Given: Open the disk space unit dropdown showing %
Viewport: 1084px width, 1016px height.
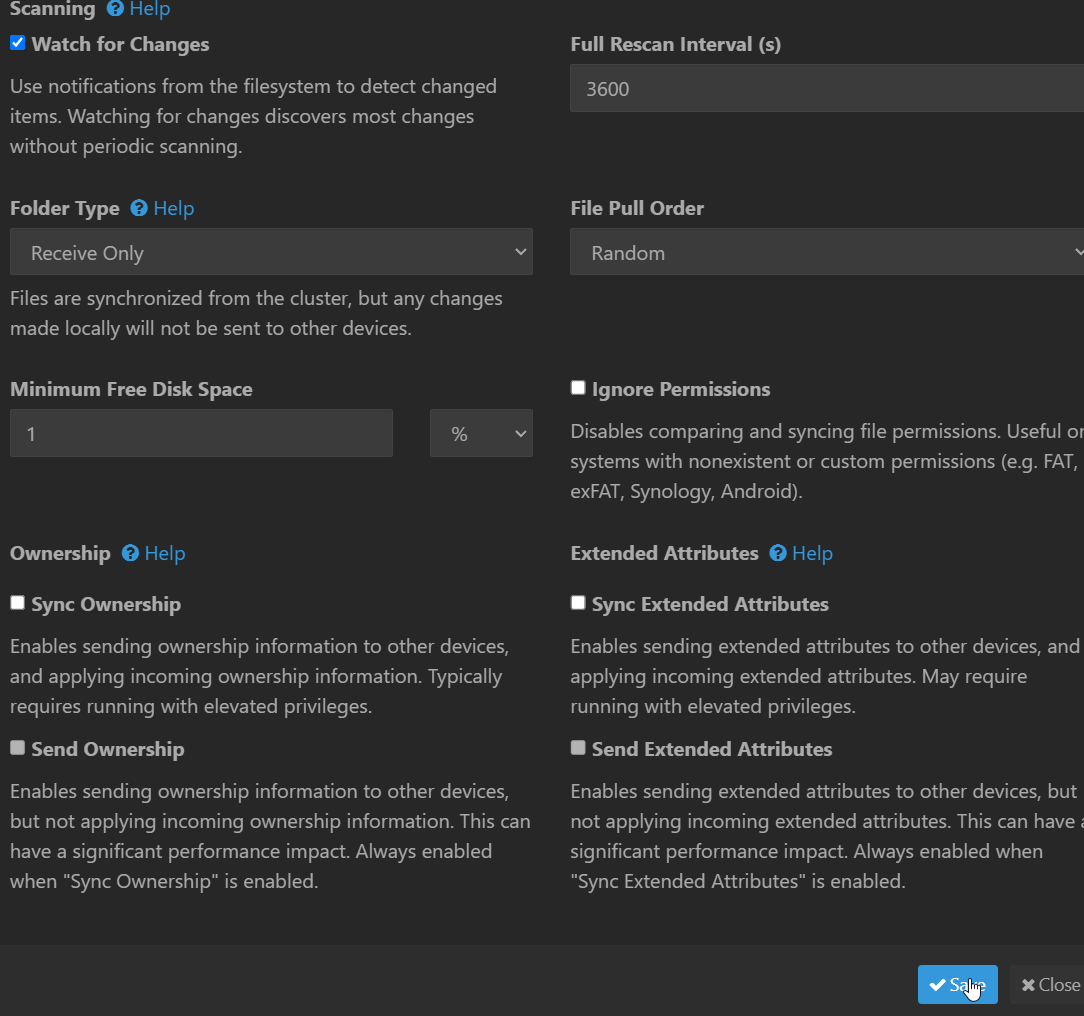Looking at the screenshot, I should pyautogui.click(x=481, y=433).
